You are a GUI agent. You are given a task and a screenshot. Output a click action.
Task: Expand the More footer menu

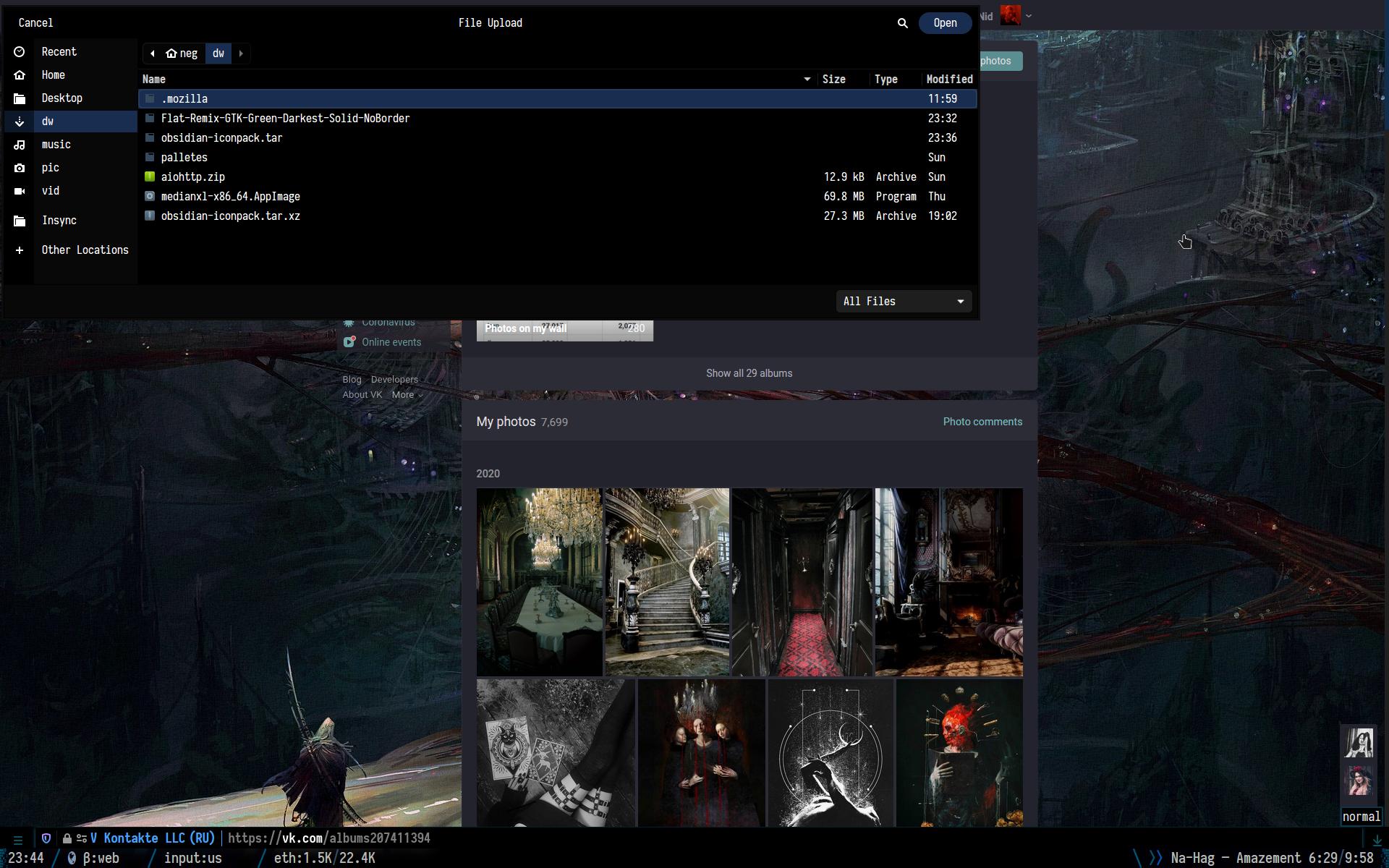coord(407,395)
